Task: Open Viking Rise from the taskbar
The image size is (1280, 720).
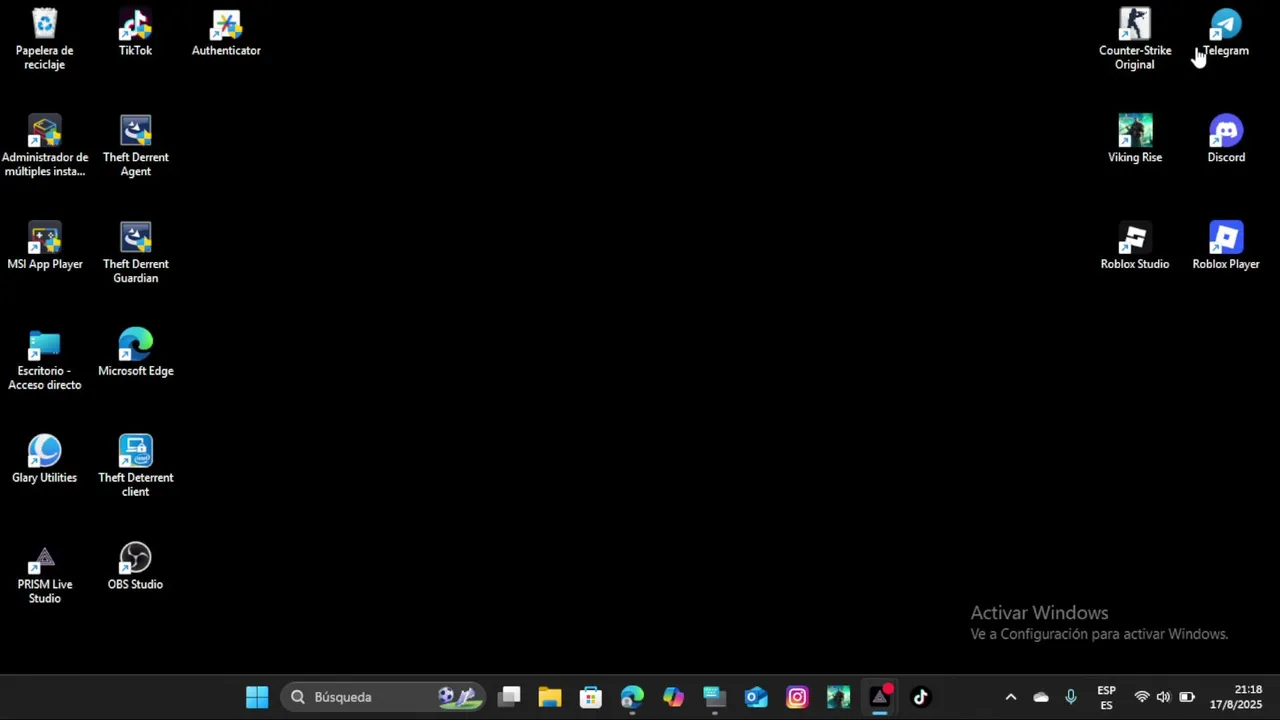Action: 838,697
